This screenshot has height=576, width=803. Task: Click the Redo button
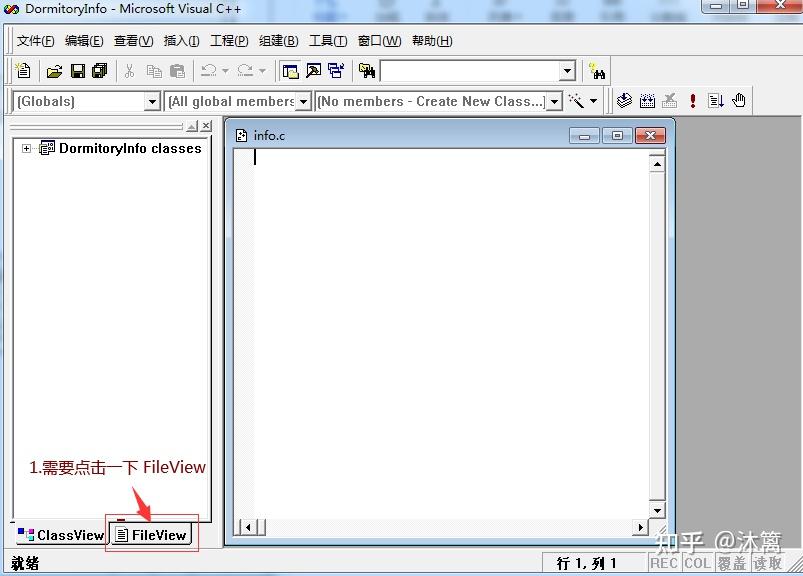coord(247,70)
